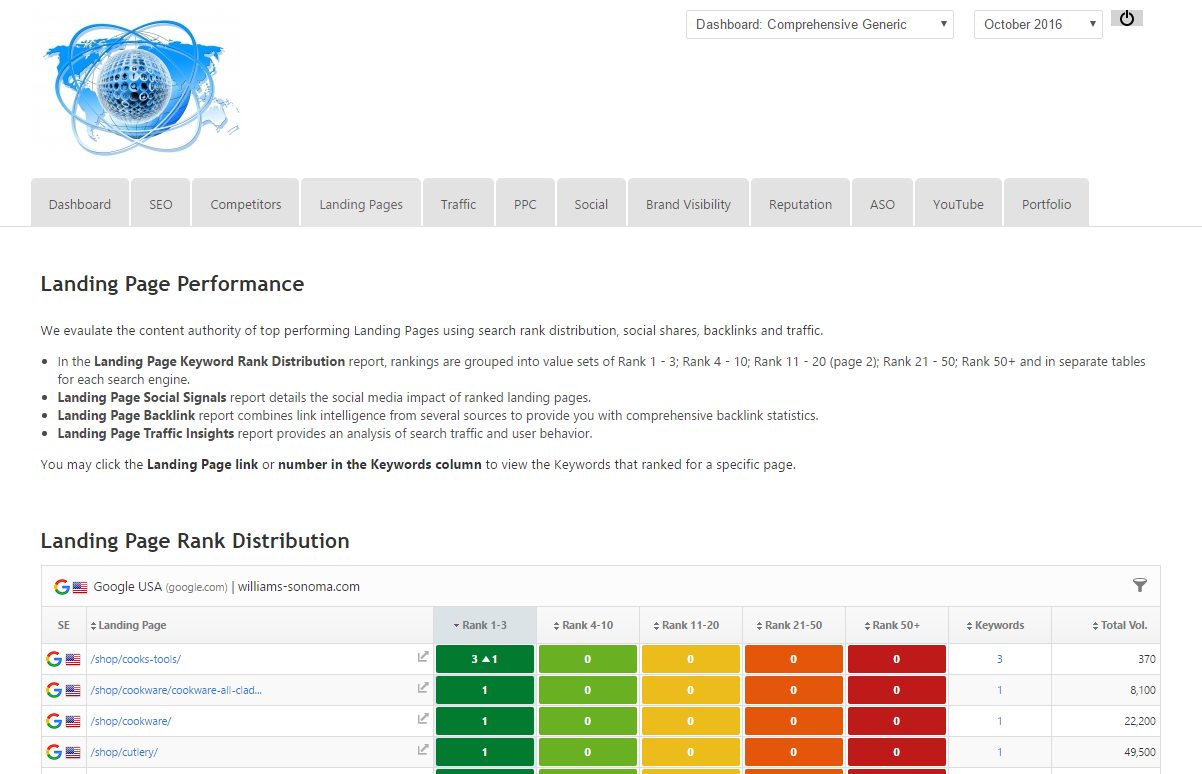Click the filter funnel icon
The image size is (1202, 774).
1139,586
